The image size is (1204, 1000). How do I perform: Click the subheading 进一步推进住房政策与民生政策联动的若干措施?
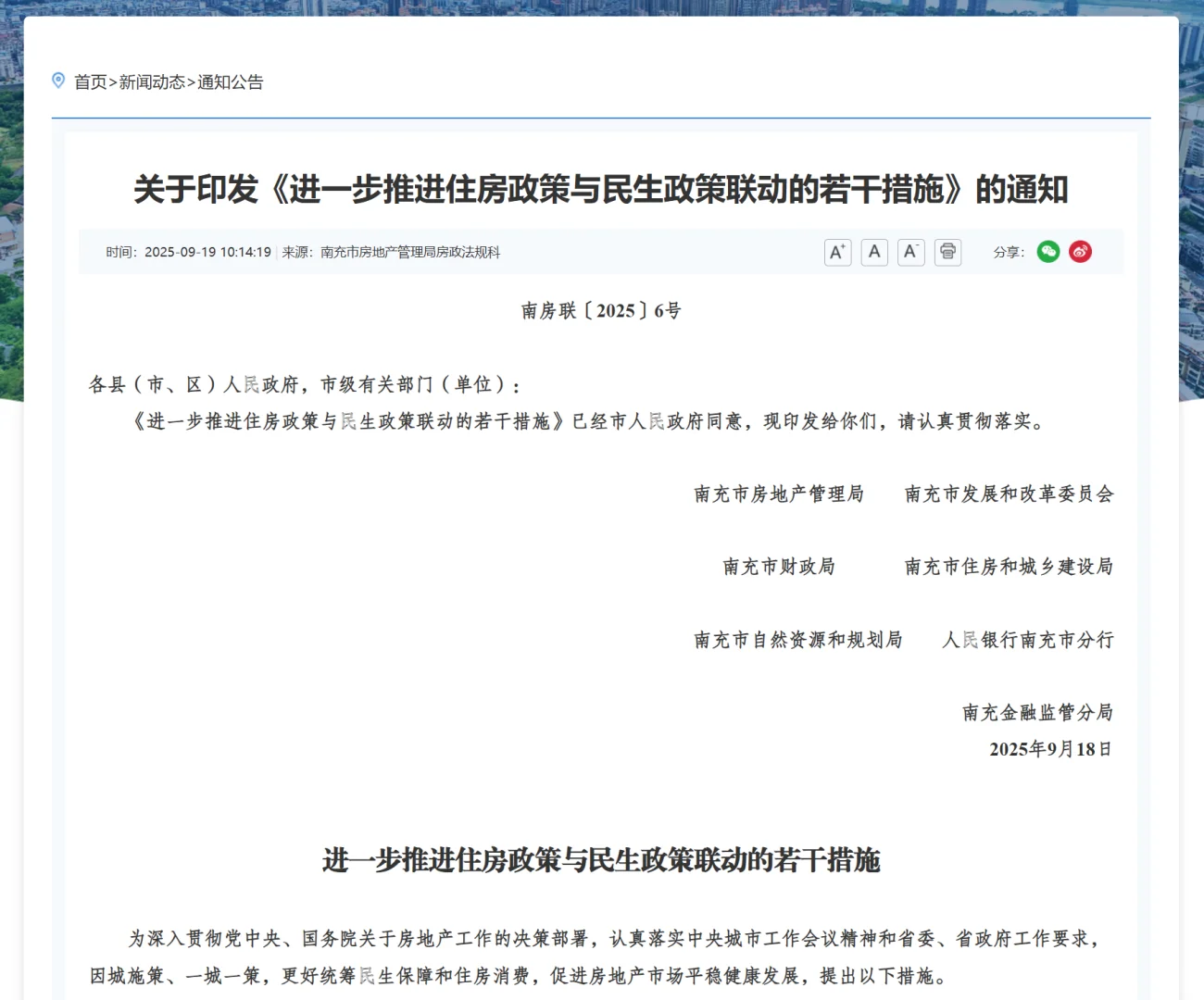tap(601, 860)
